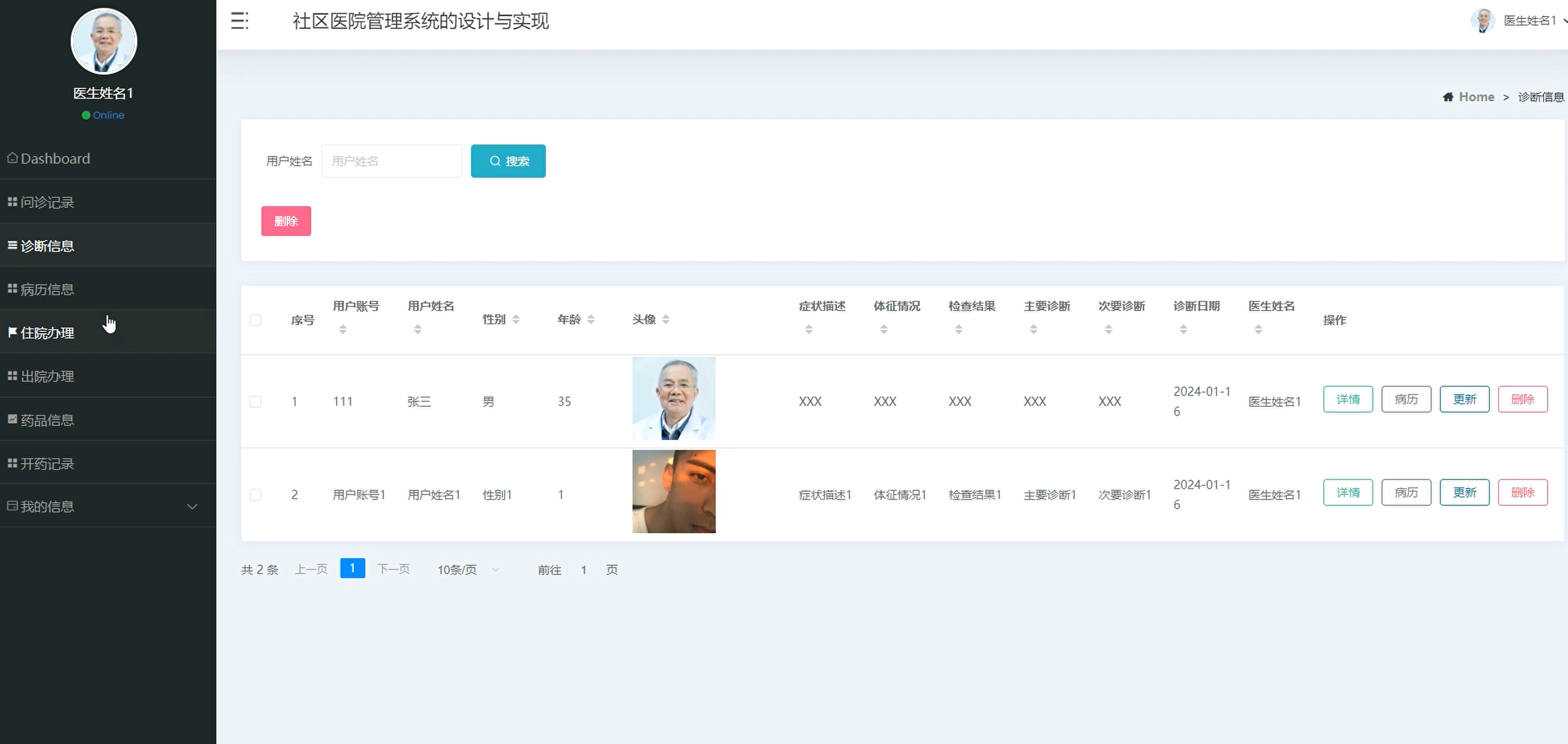Select page 1 in pagination
This screenshot has height=744, width=1568.
tap(352, 568)
